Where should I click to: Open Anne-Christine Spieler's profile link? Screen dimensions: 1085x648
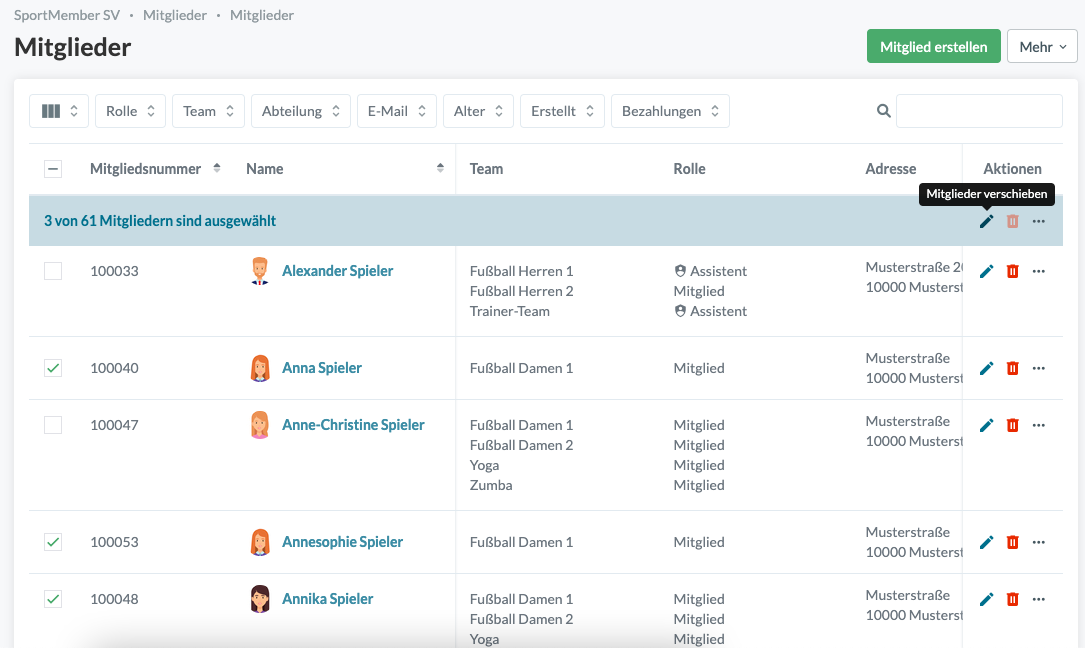pyautogui.click(x=353, y=425)
